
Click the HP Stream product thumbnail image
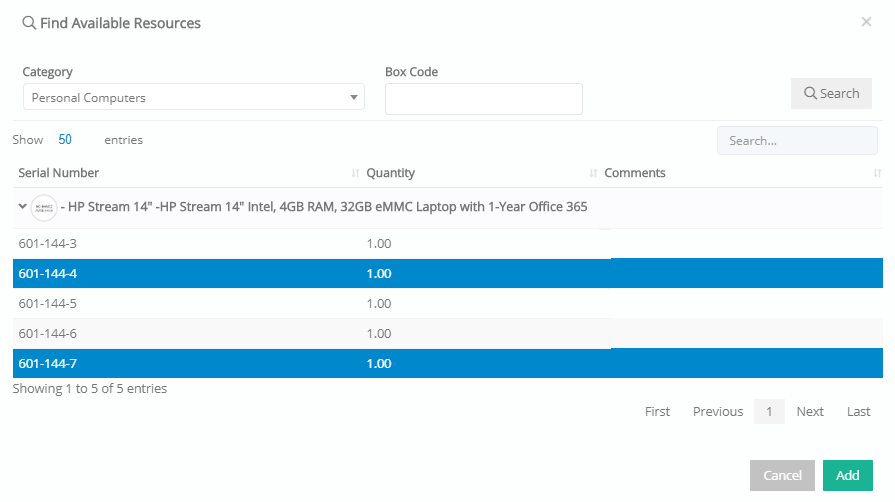(44, 208)
